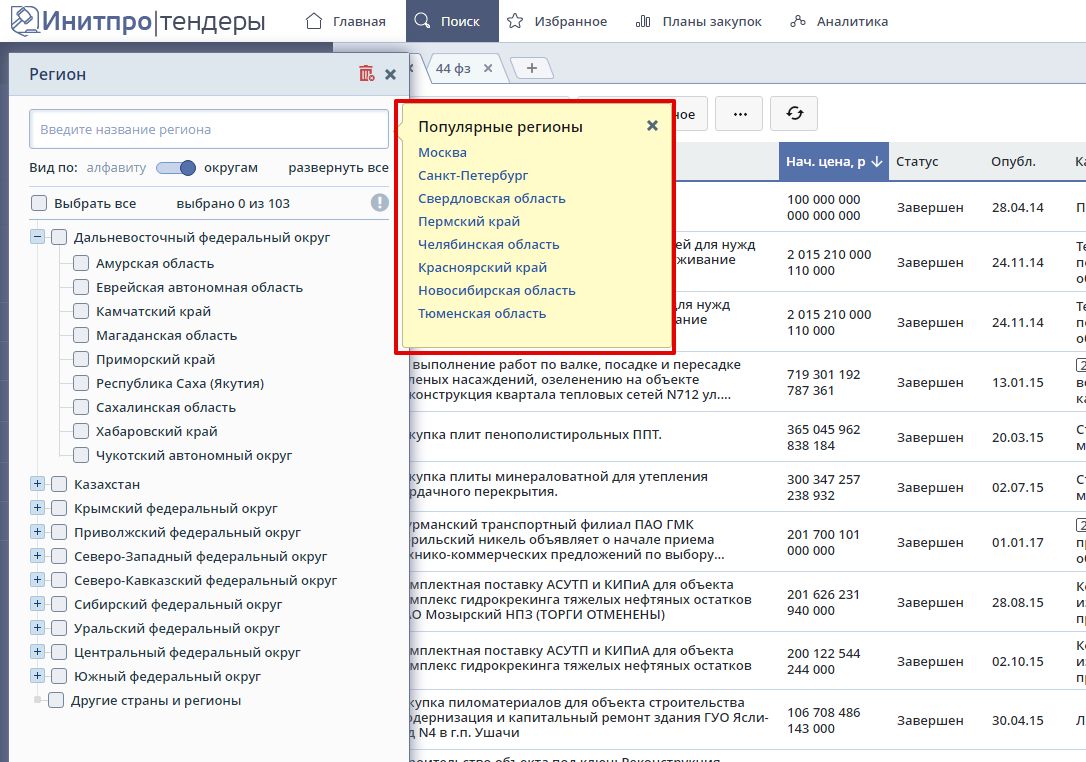Viewport: 1086px width, 762px height.
Task: Expand the Казахстан tree node
Action: point(38,484)
